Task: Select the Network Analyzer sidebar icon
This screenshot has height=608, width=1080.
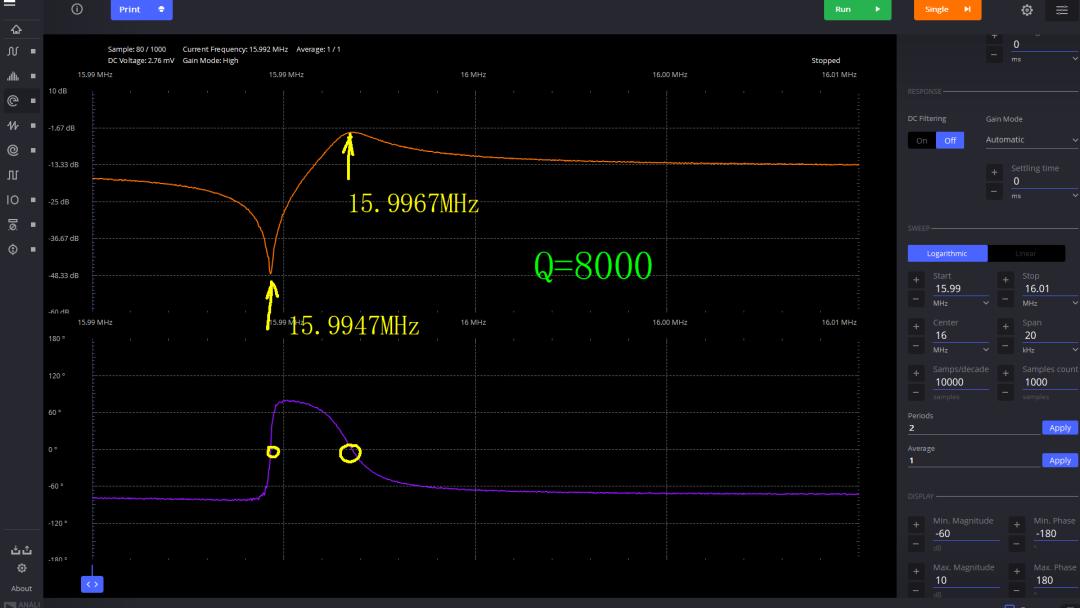Action: [x=13, y=101]
